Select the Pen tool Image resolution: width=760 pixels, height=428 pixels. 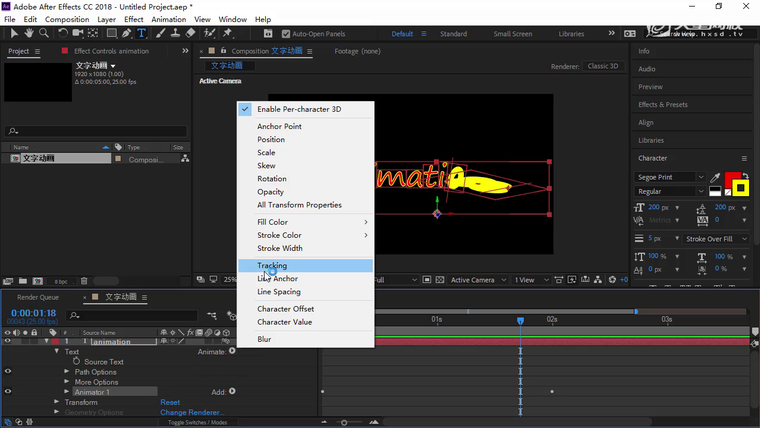(125, 33)
